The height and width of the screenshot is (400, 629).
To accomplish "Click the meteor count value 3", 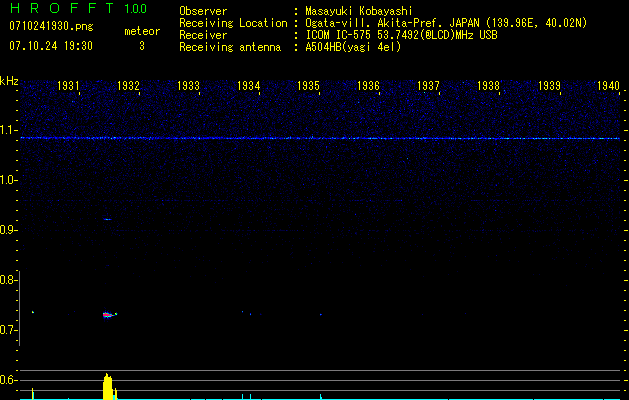I will tap(142, 46).
